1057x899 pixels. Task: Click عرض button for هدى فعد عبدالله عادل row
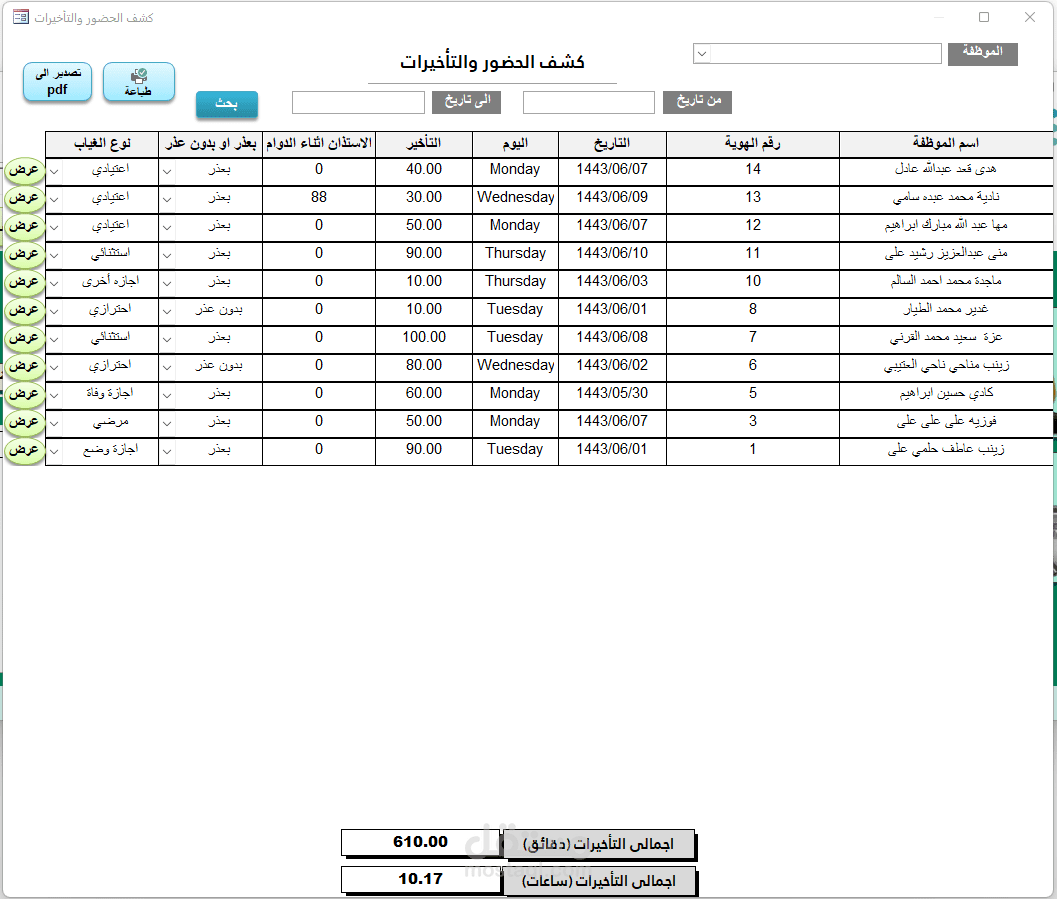pyautogui.click(x=24, y=171)
